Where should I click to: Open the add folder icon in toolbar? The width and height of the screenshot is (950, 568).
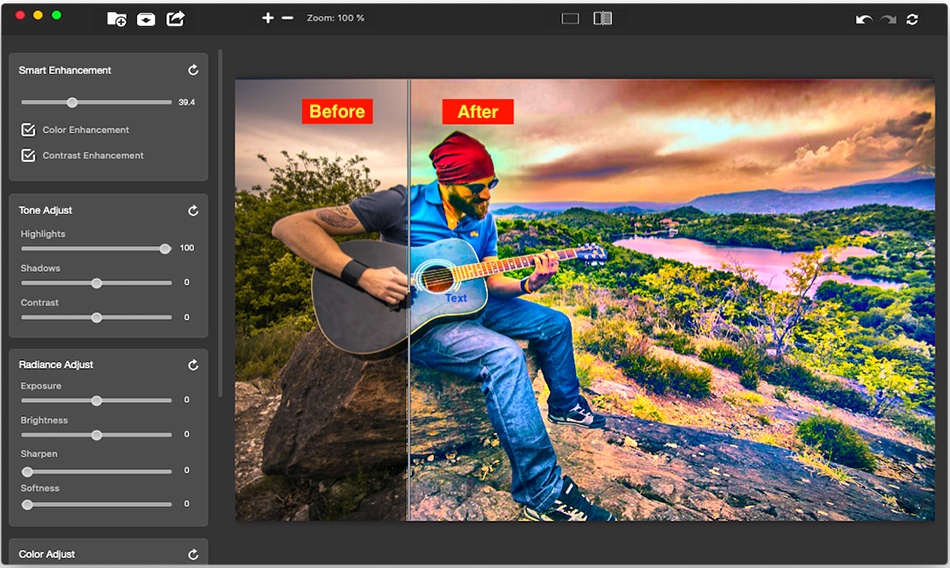point(116,19)
